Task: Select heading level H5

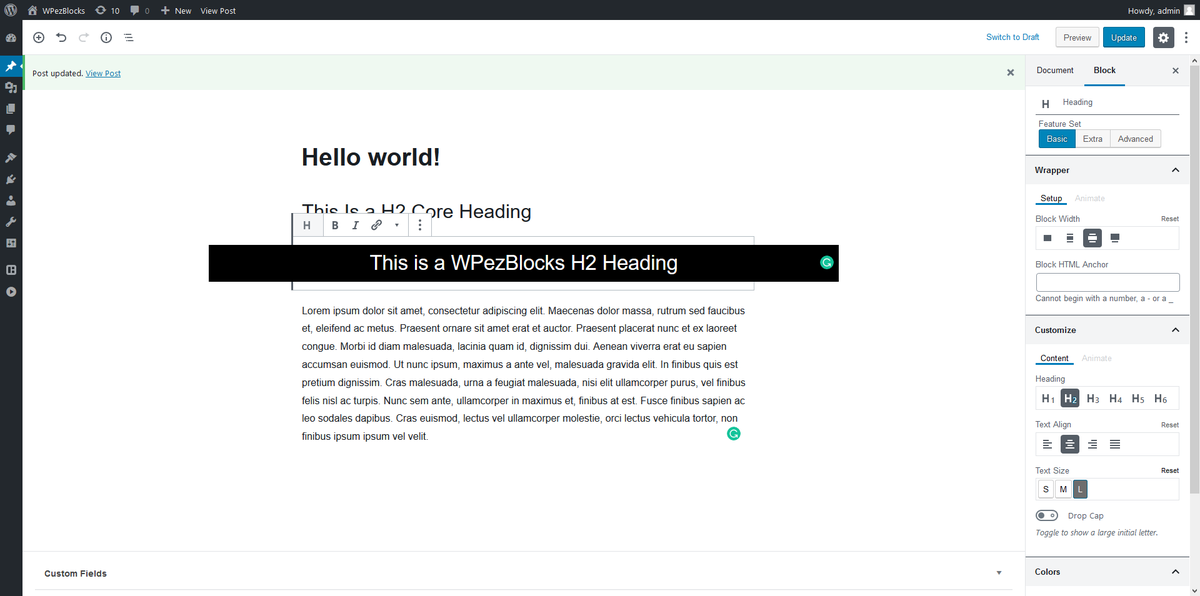Action: (1138, 398)
